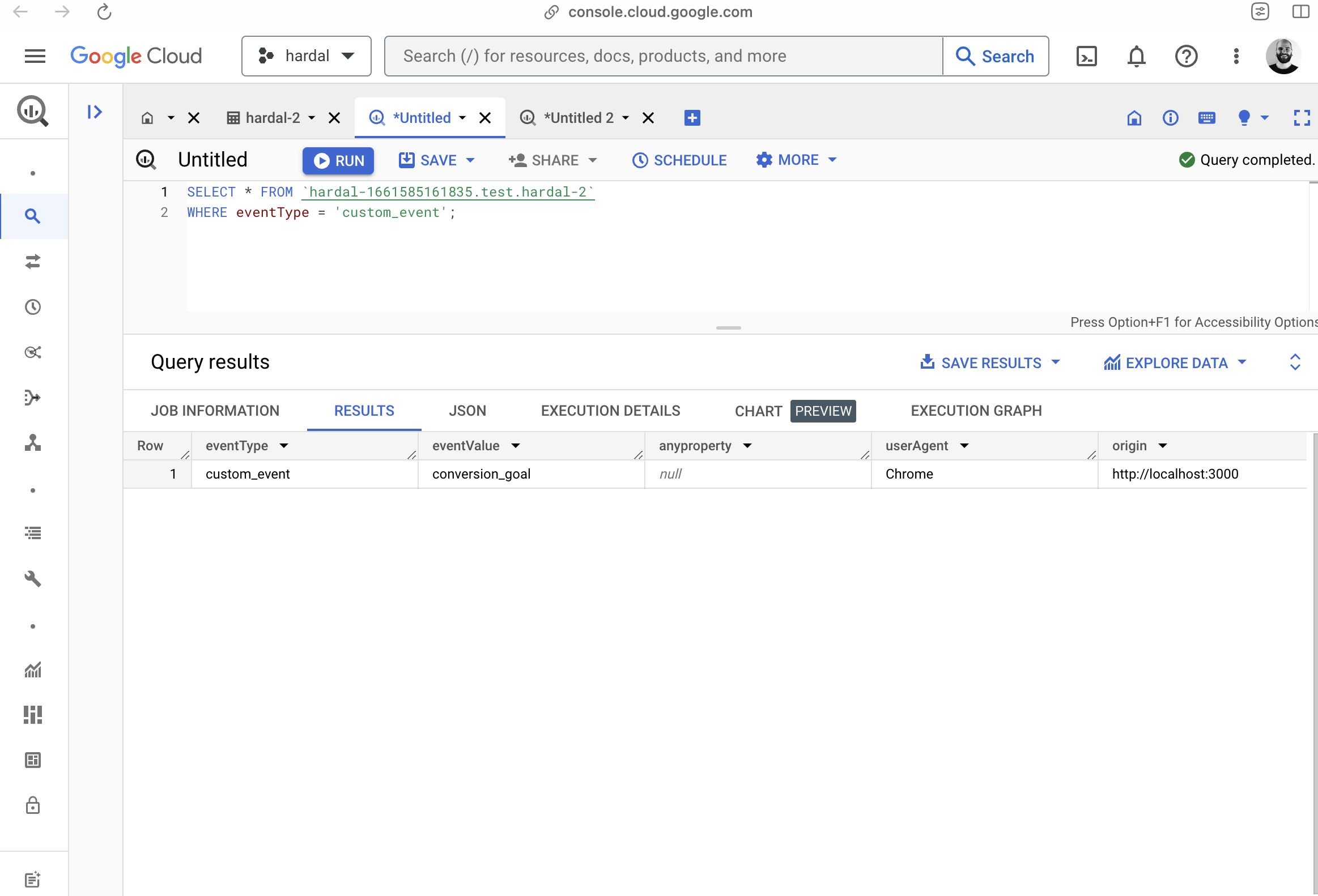Open Data transfers icon in sidebar
Image resolution: width=1318 pixels, height=896 pixels.
point(33,261)
